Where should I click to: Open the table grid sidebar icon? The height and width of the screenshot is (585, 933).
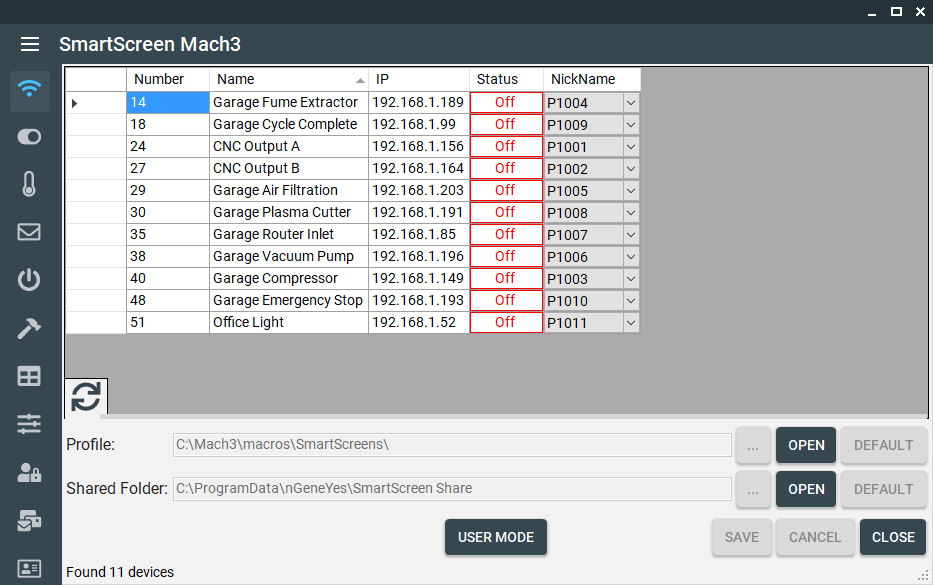point(30,376)
